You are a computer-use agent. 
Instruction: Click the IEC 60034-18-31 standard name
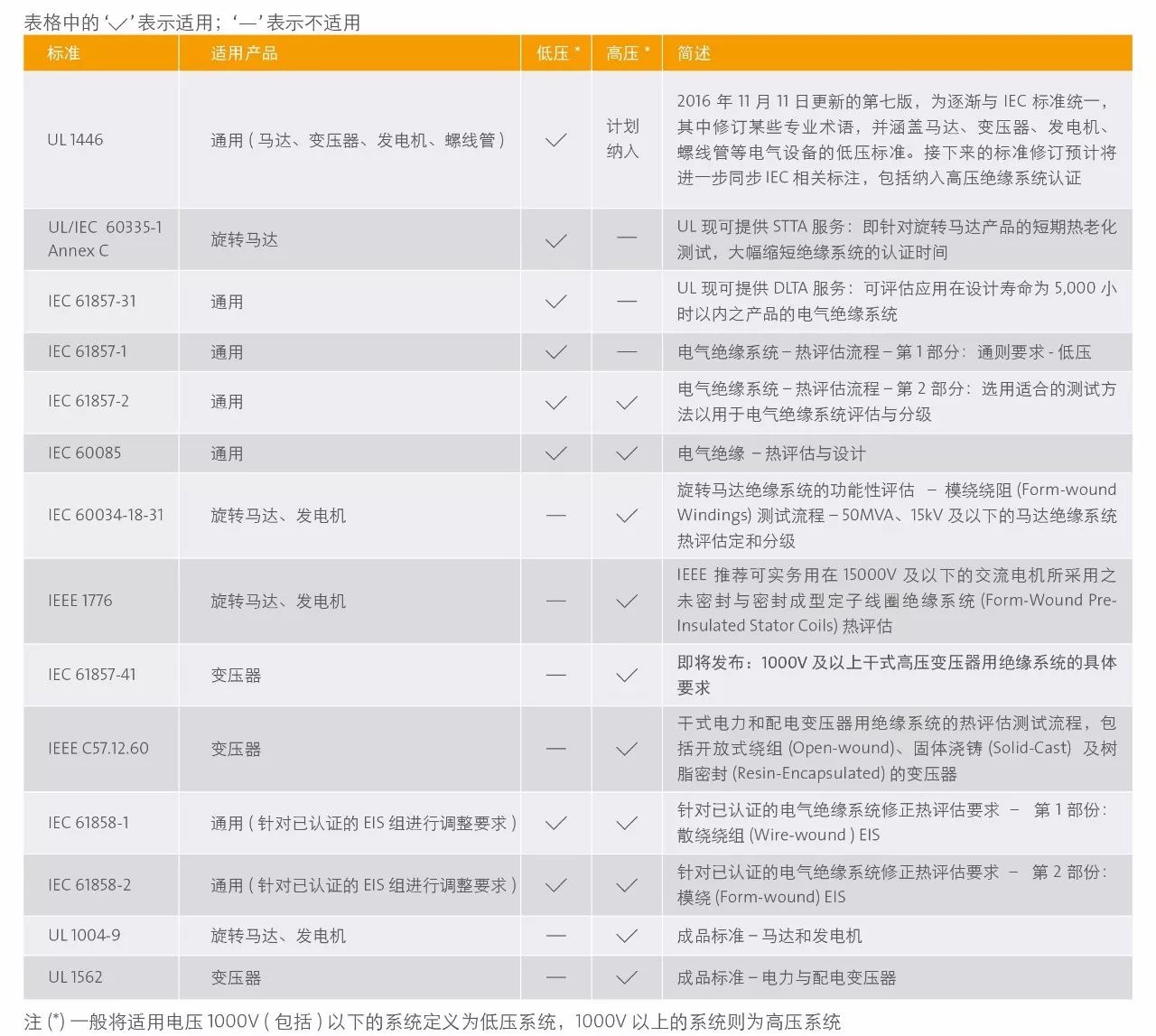click(106, 515)
